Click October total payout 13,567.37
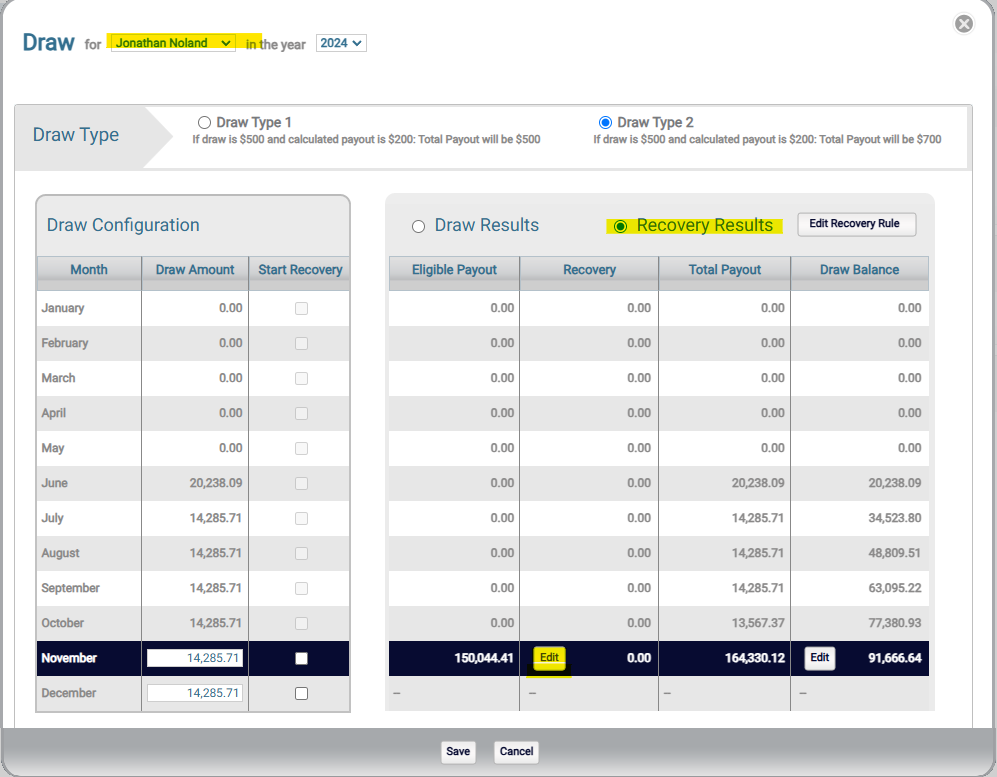 point(758,623)
